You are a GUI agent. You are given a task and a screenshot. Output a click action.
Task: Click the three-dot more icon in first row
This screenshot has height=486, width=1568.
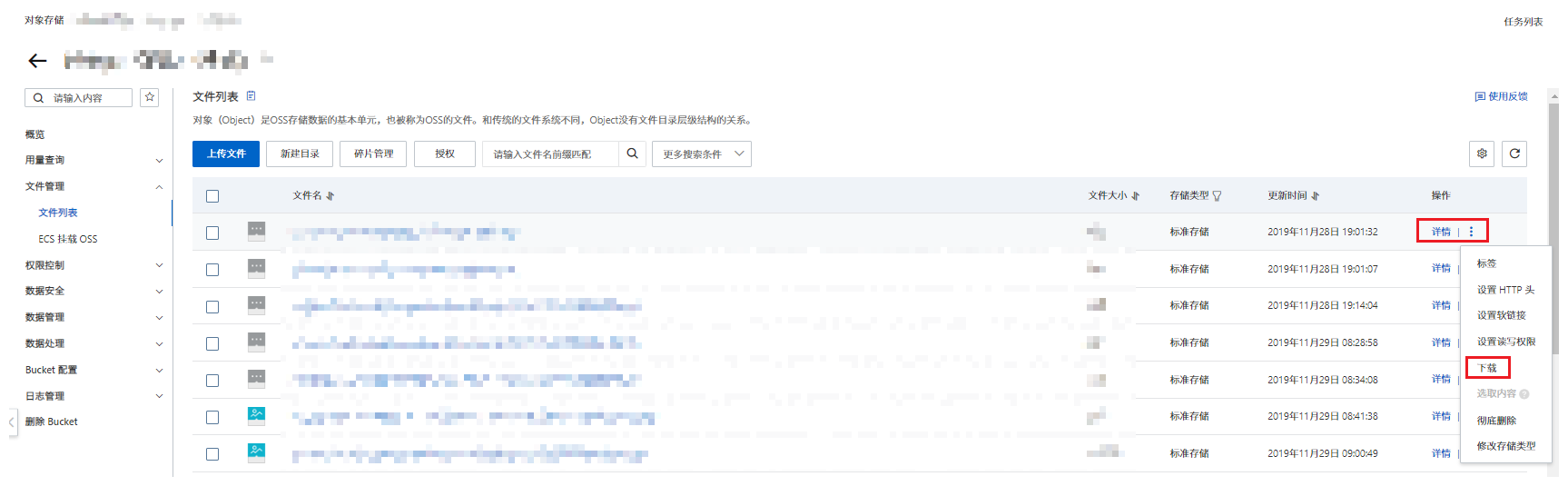tap(1472, 232)
